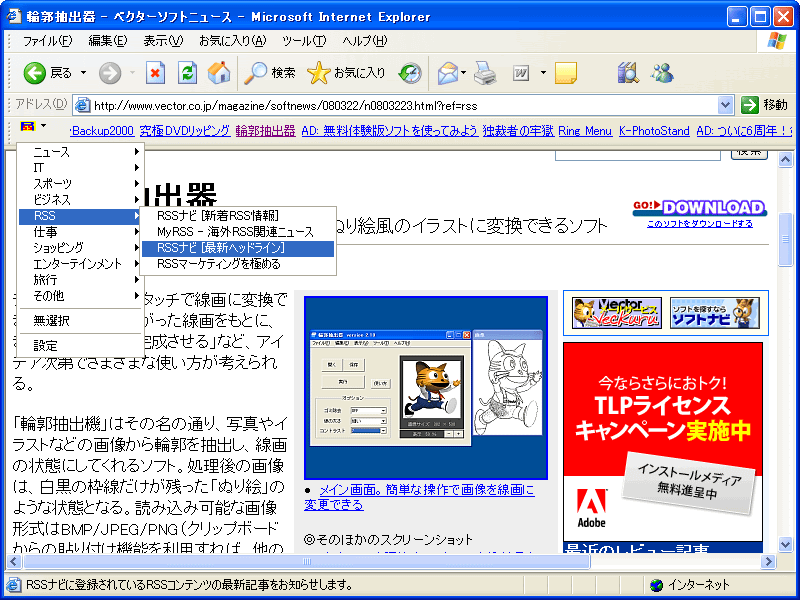Click the Windows flag logo
The width and height of the screenshot is (800, 600).
(777, 41)
